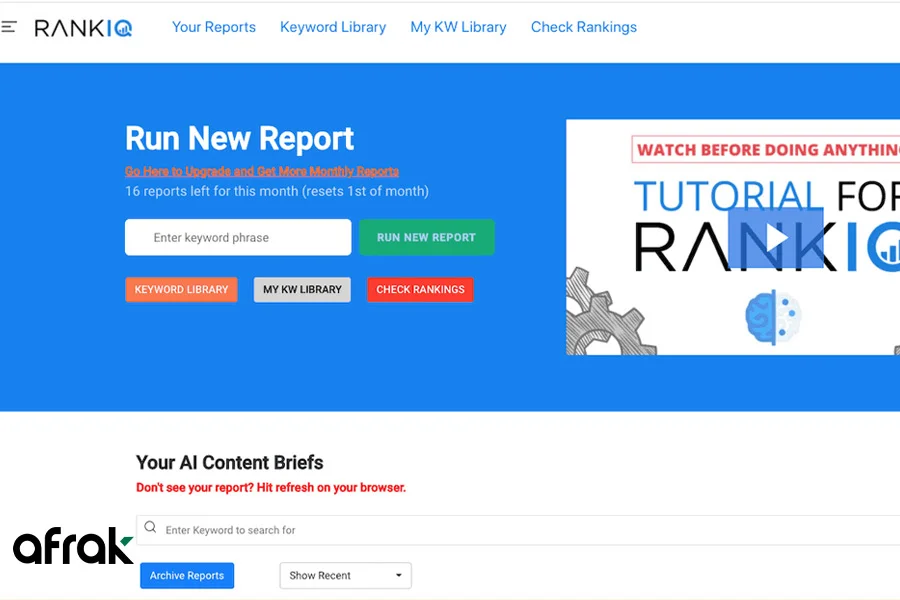Image resolution: width=900 pixels, height=600 pixels.
Task: Focus the Enter keyword phrase field
Action: pyautogui.click(x=238, y=237)
